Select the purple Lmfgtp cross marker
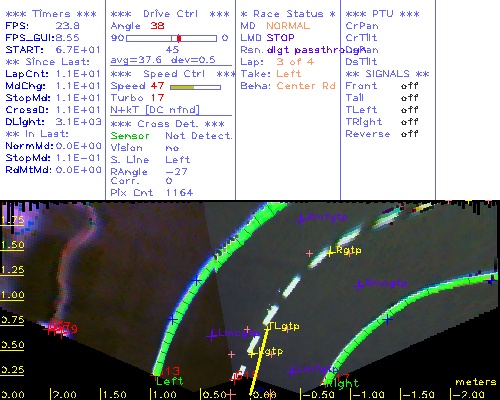500x400 pixels. [x=292, y=371]
